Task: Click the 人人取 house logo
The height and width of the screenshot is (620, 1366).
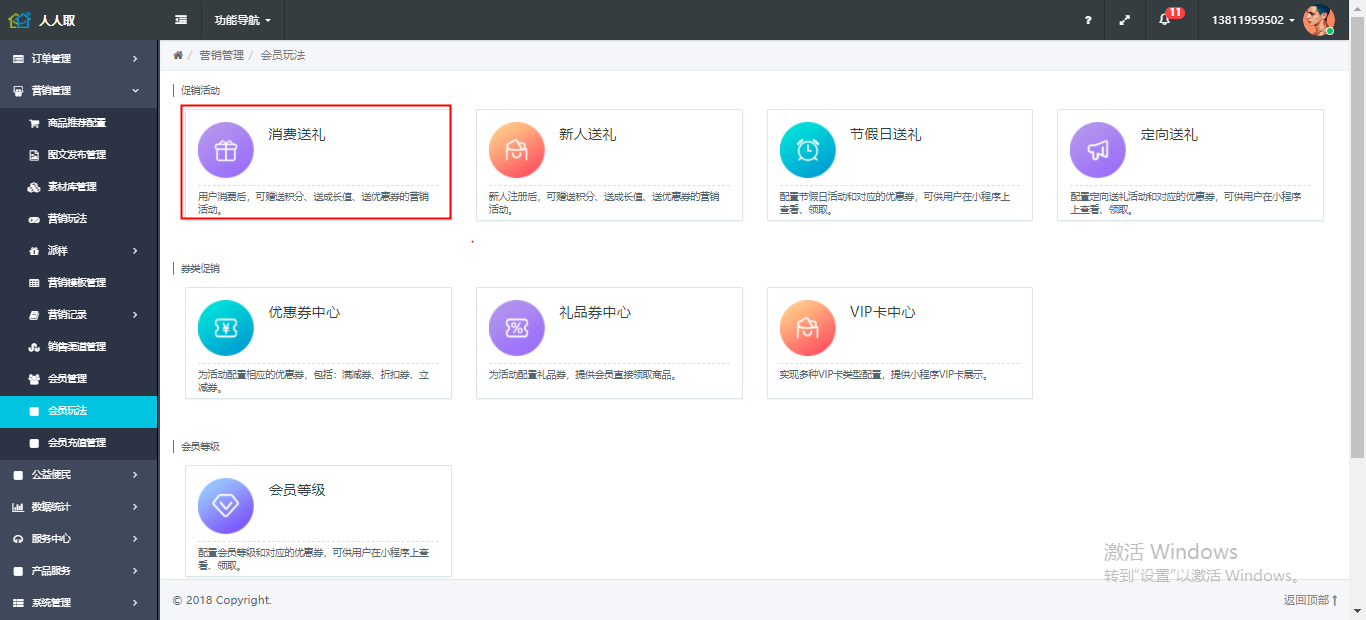Action: click(x=20, y=19)
